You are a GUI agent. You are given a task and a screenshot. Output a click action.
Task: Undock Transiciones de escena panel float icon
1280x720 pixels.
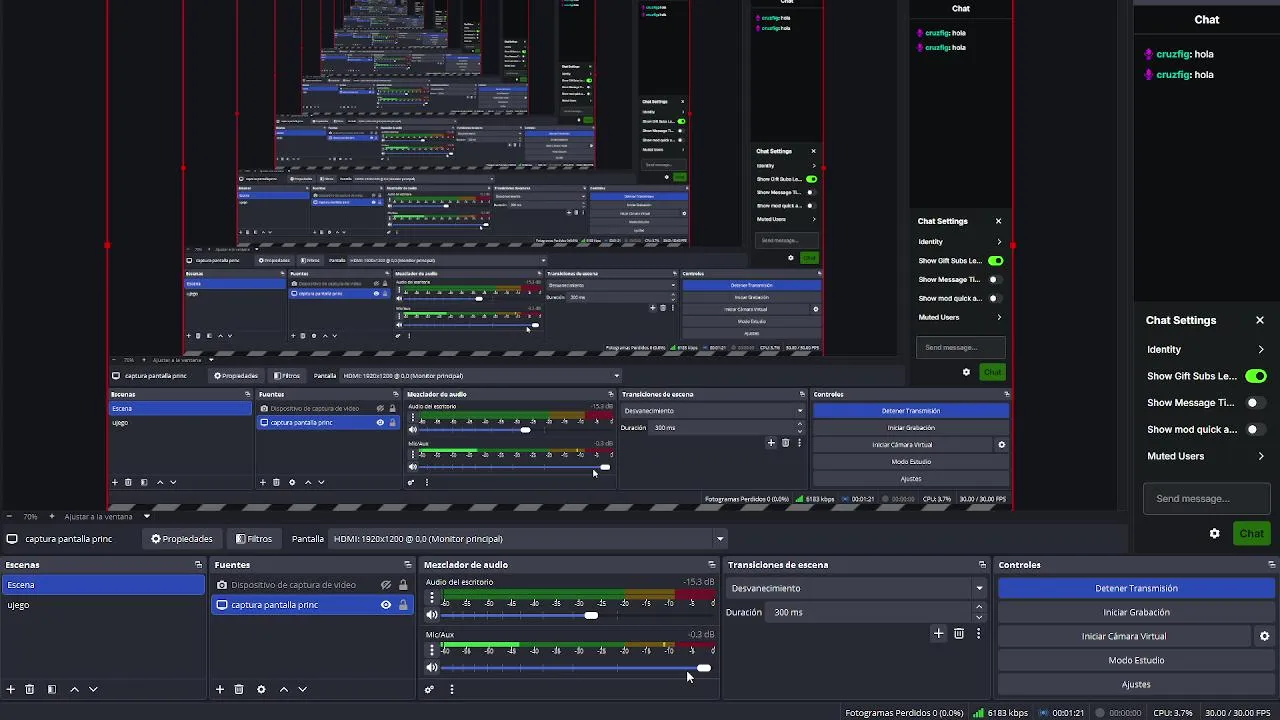click(982, 565)
